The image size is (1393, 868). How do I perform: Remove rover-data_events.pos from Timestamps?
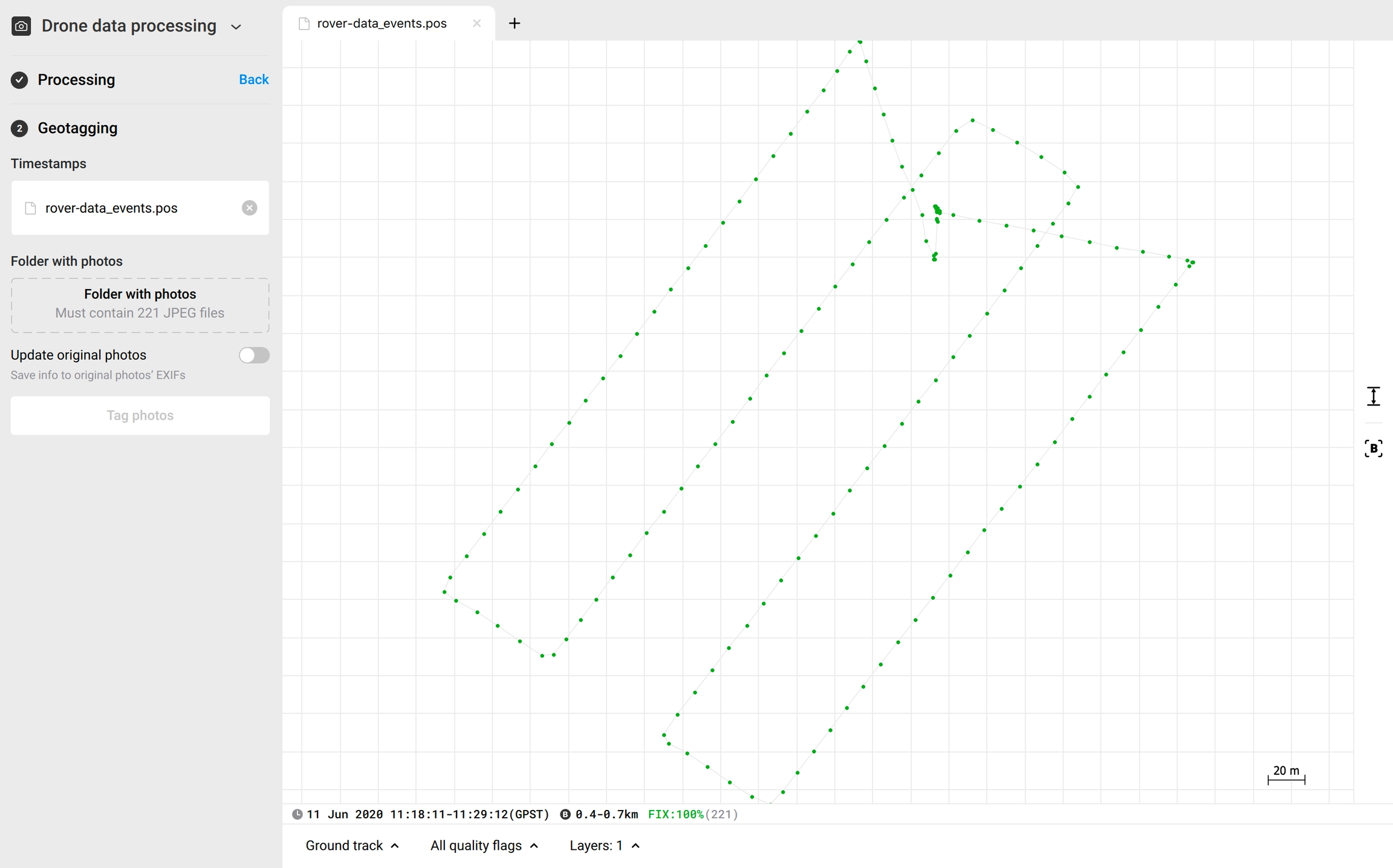point(249,208)
